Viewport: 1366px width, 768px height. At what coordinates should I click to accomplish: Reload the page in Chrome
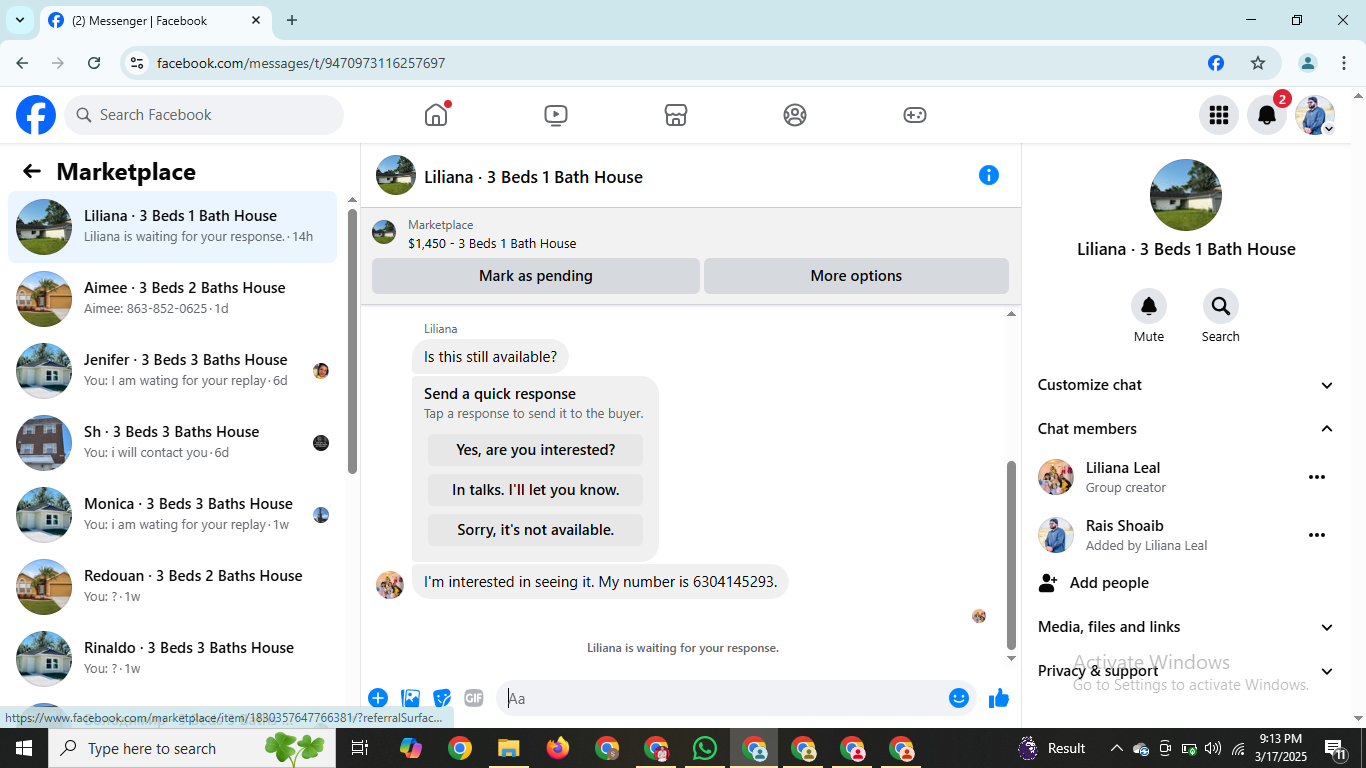point(94,63)
